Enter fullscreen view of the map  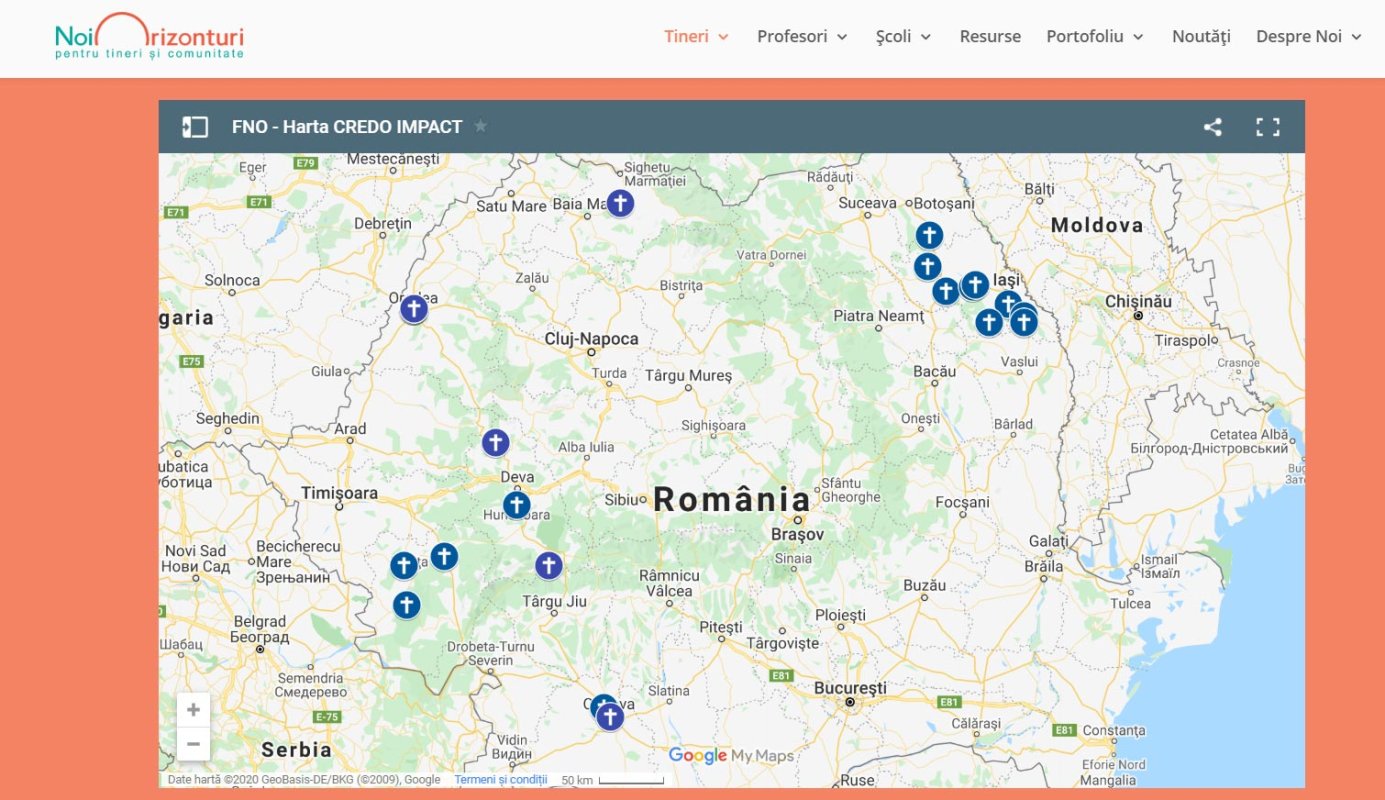point(1268,126)
